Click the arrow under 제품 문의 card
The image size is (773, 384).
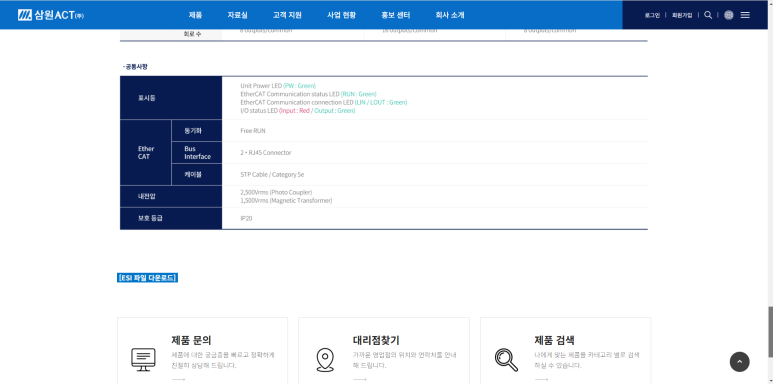tap(178, 380)
